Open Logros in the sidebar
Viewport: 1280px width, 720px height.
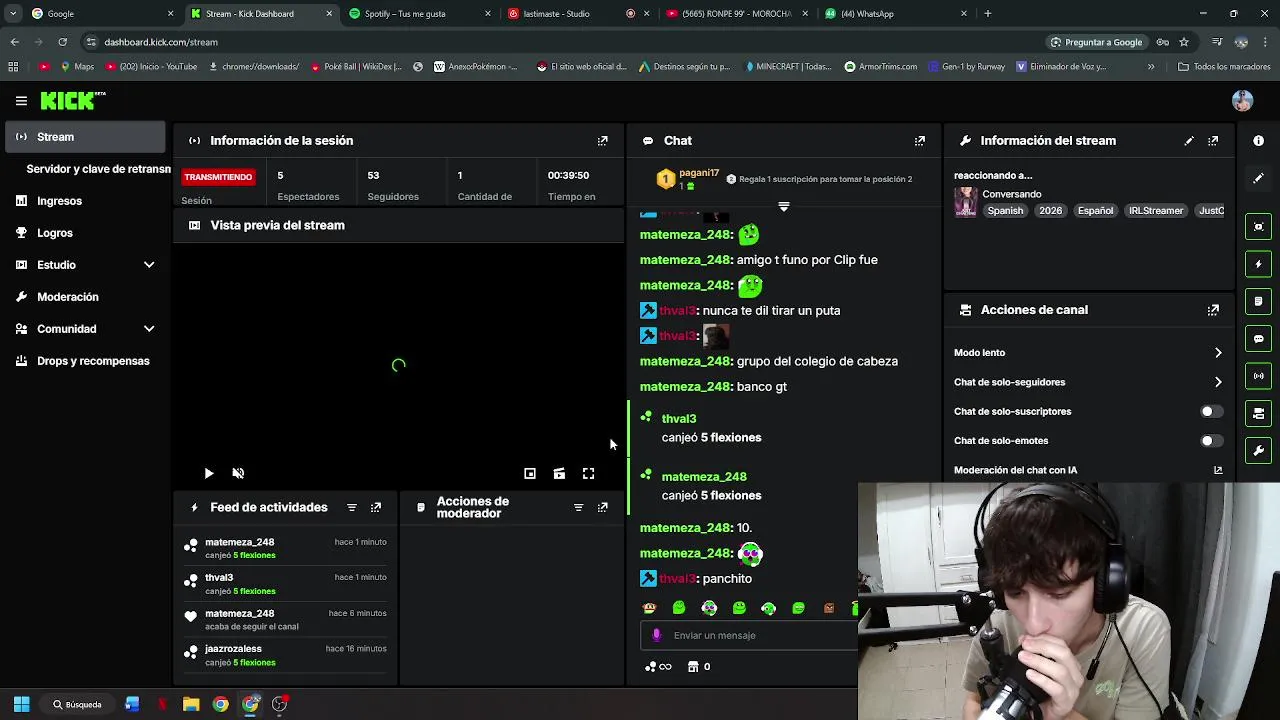(x=85, y=233)
